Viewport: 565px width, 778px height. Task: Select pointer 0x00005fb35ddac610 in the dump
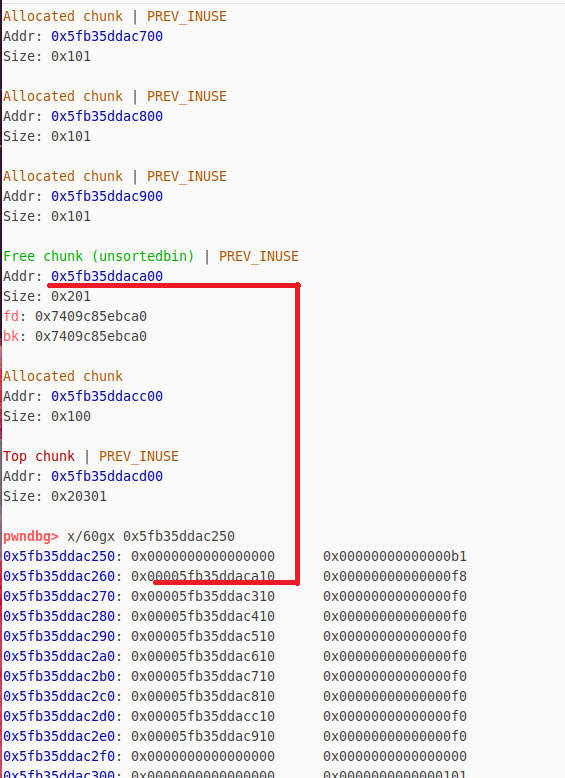pos(203,656)
